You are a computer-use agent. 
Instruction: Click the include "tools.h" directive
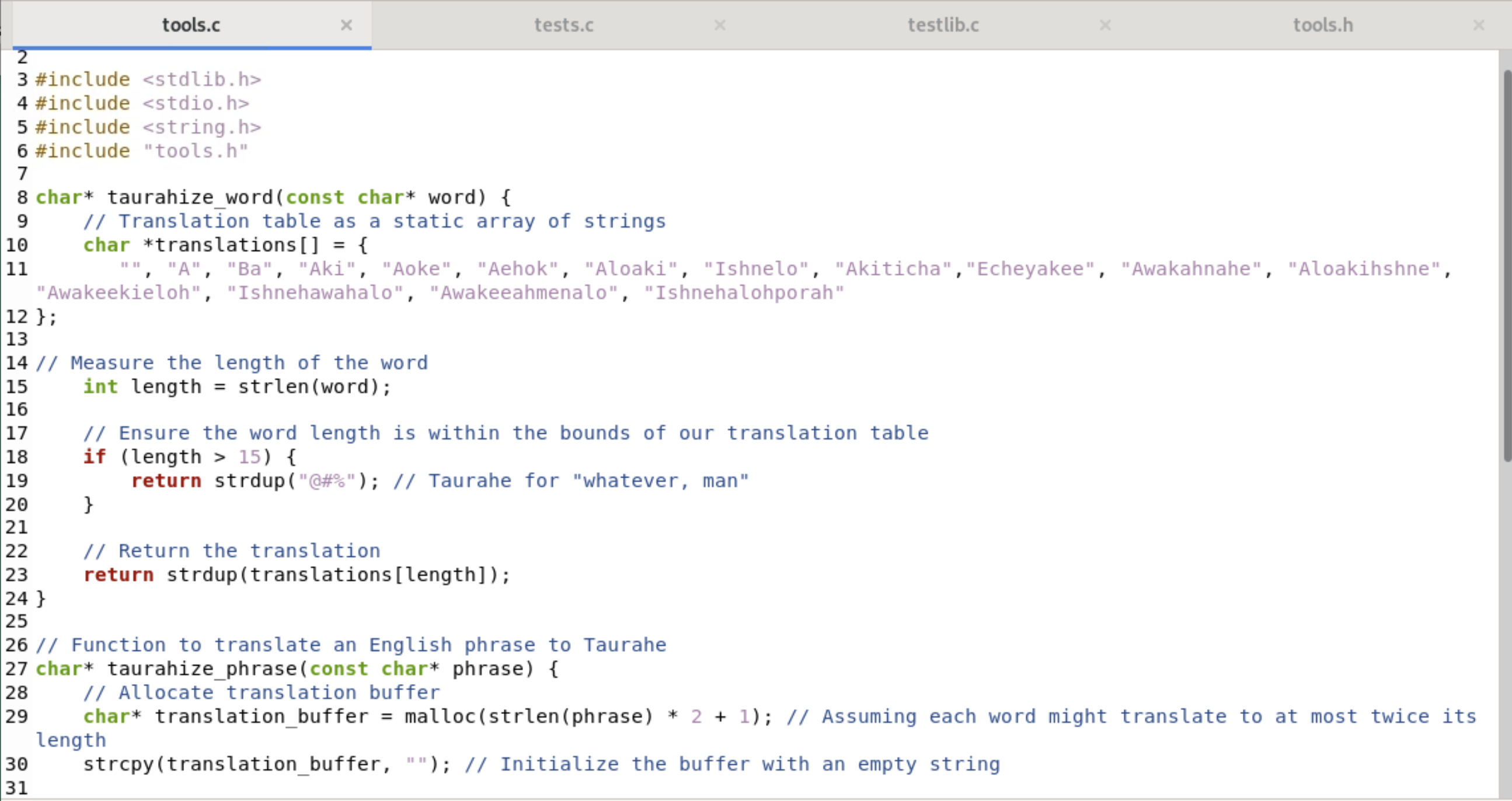(141, 151)
